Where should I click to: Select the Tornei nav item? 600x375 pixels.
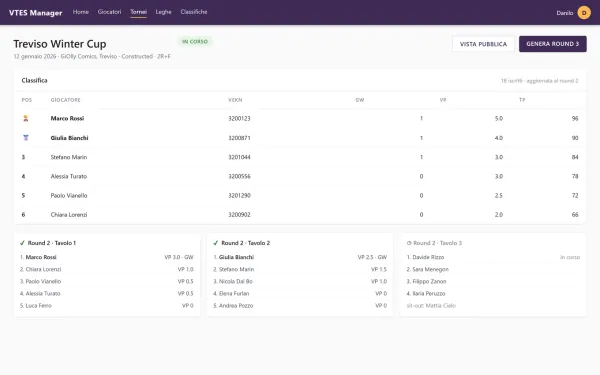point(139,12)
